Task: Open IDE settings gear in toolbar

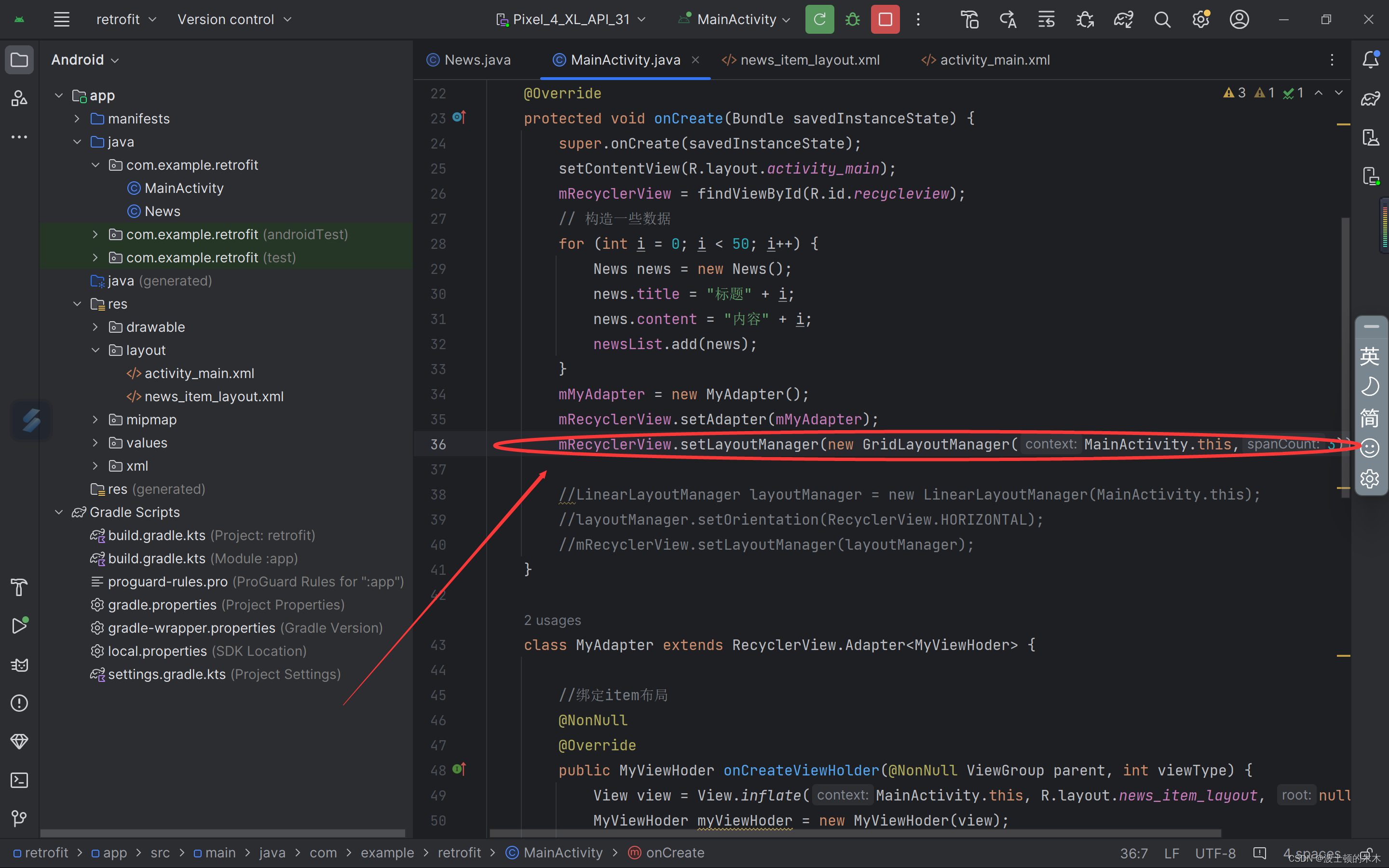Action: (1201, 19)
